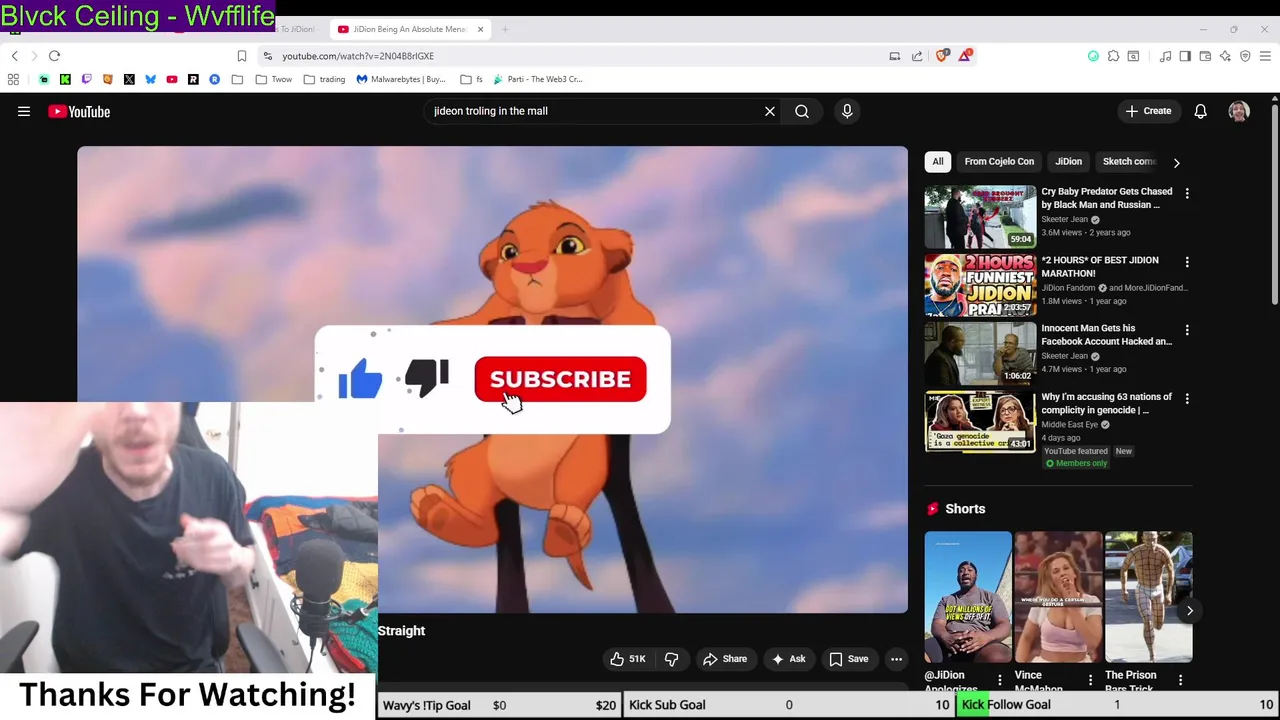Close the JiDion video browser tab
Screen dimensions: 1280x720
(x=480, y=29)
